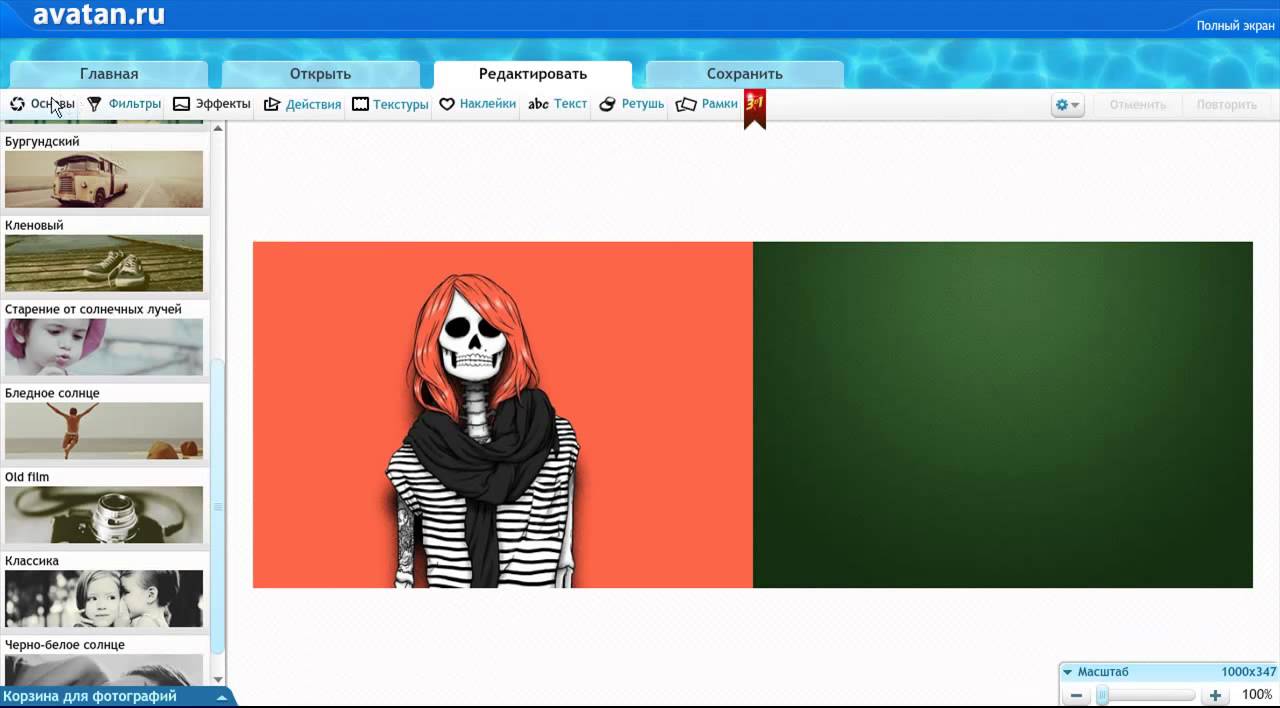Screen dimensions: 1280x708
Task: Apply the Классика effect thumbnail
Action: 104,599
